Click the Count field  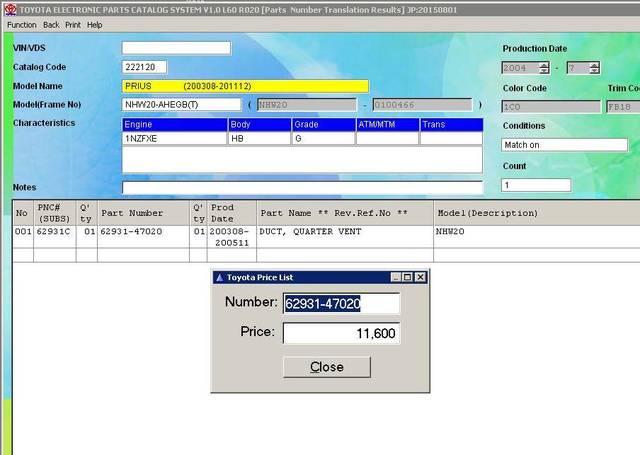click(536, 185)
